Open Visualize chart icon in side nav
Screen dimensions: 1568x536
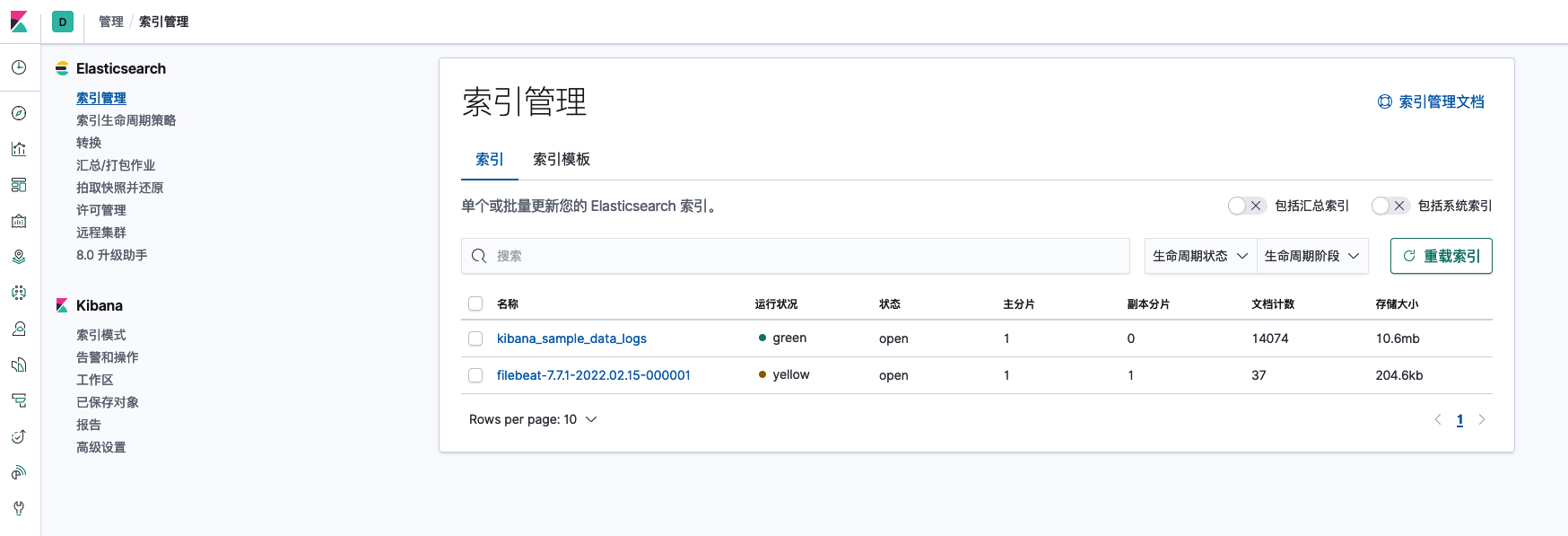[19, 149]
